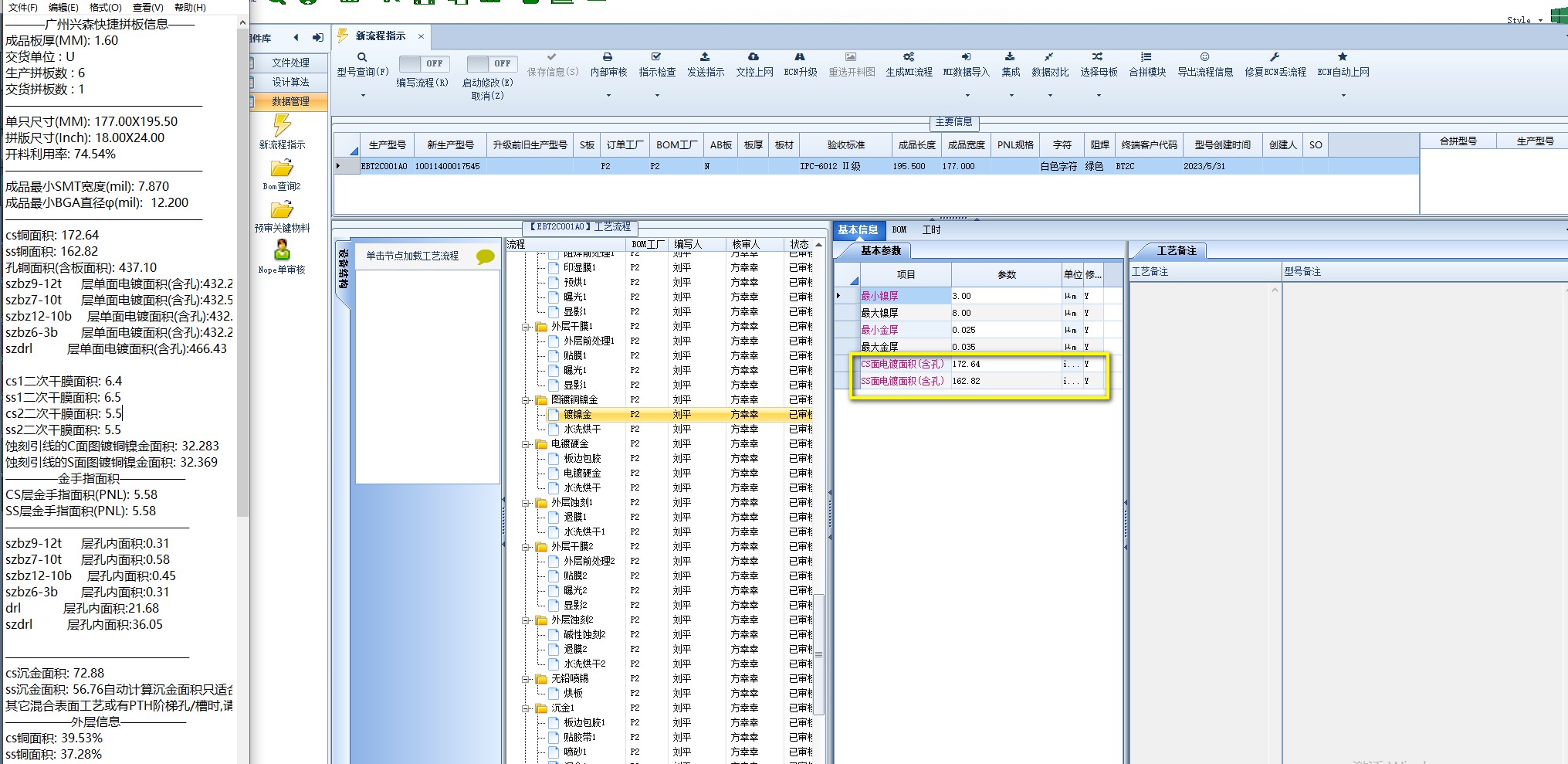Click the ECN升级 road icon
This screenshot has height=764, width=1568.
[800, 57]
